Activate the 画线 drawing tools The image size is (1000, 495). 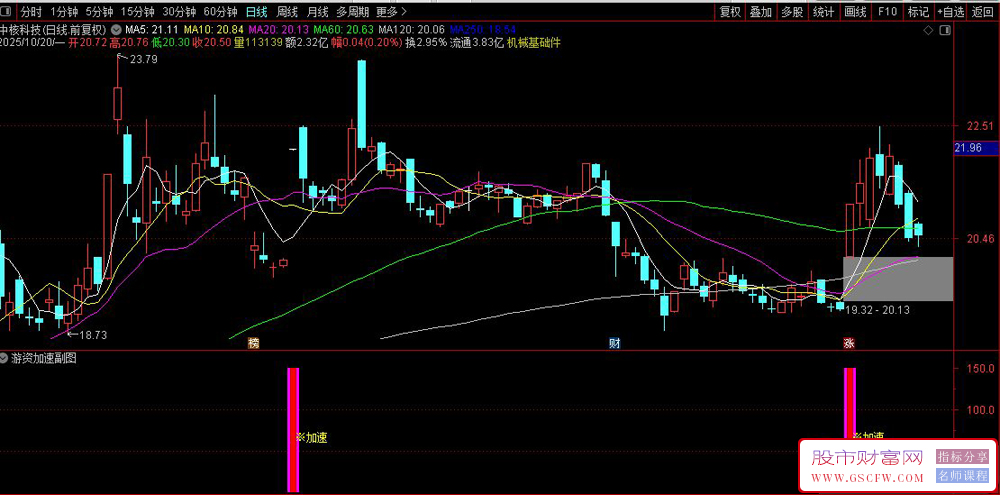(855, 11)
